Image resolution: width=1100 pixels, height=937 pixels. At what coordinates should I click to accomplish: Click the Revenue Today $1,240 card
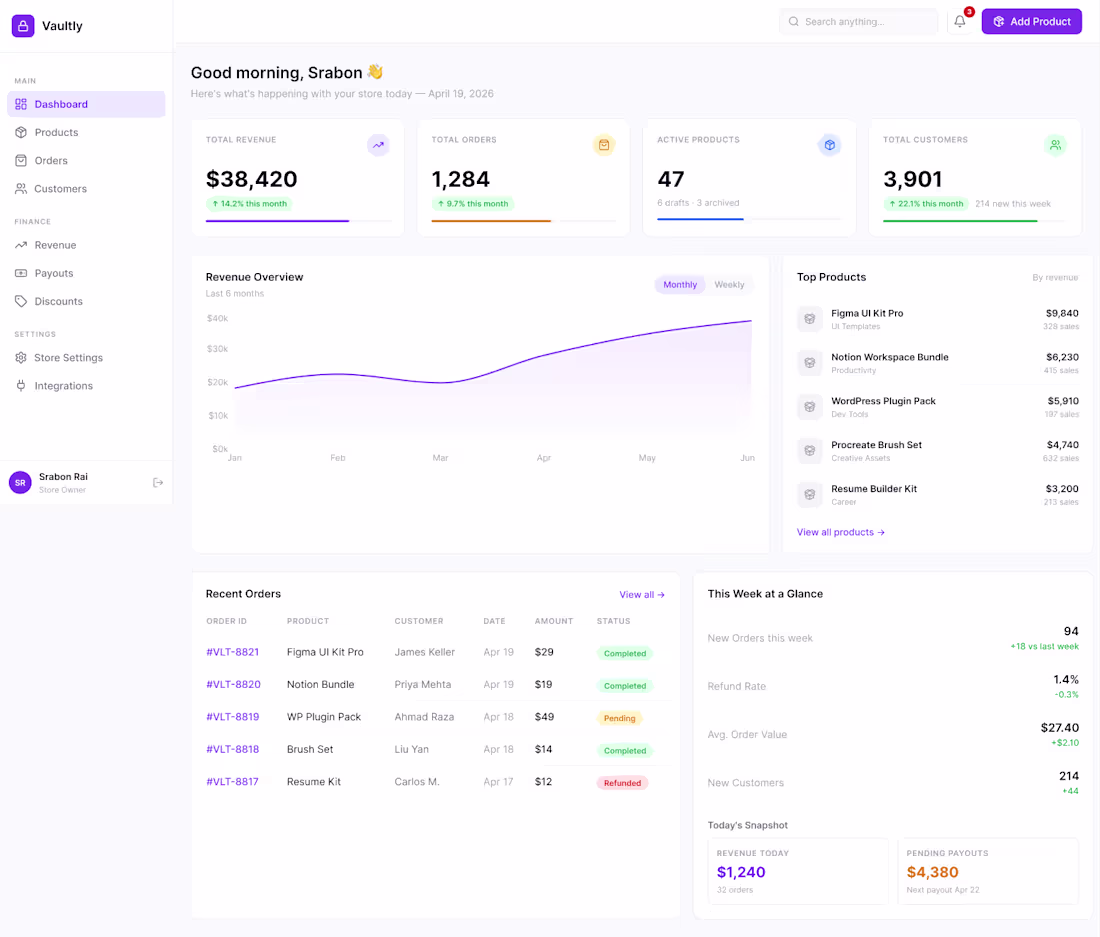[798, 871]
